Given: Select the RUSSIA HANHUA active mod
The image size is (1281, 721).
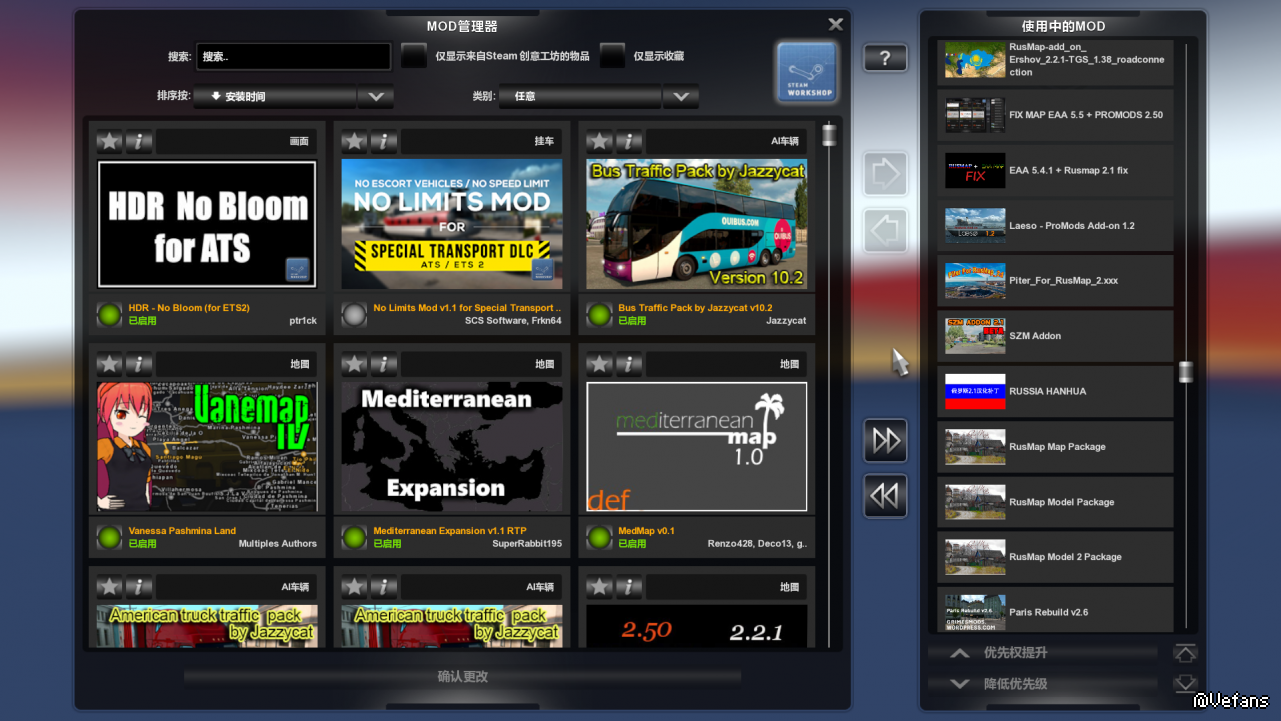Looking at the screenshot, I should point(1055,391).
